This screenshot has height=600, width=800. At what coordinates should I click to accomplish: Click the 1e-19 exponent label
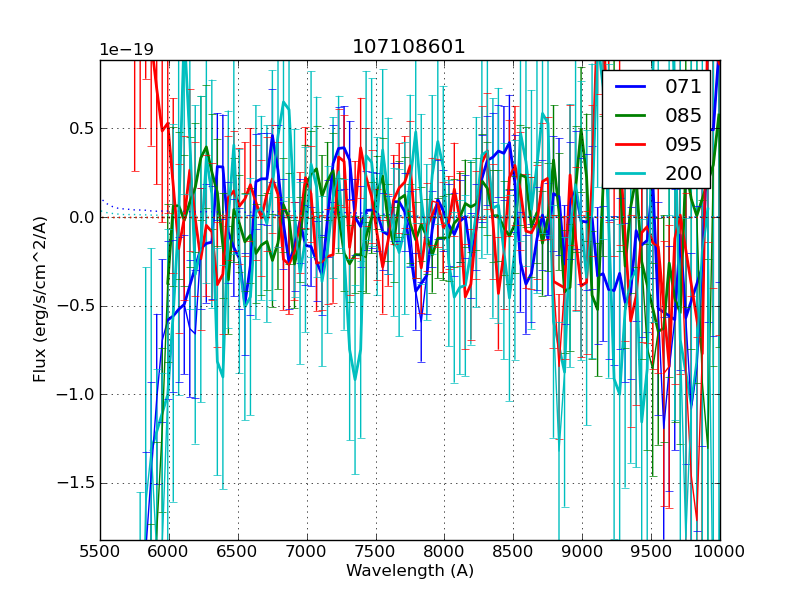click(127, 50)
